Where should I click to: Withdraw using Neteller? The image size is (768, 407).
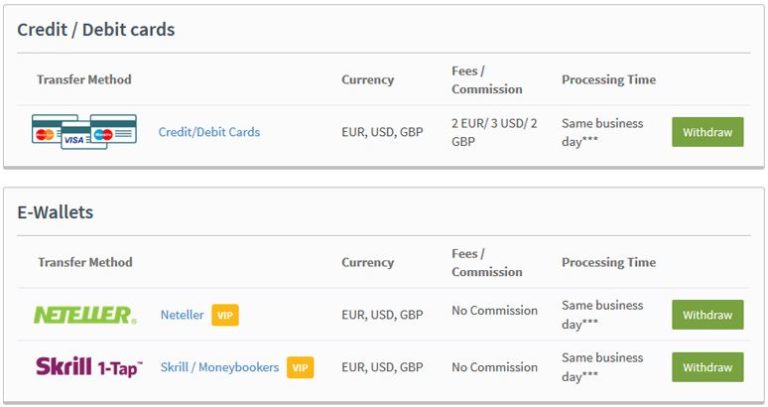pos(708,314)
